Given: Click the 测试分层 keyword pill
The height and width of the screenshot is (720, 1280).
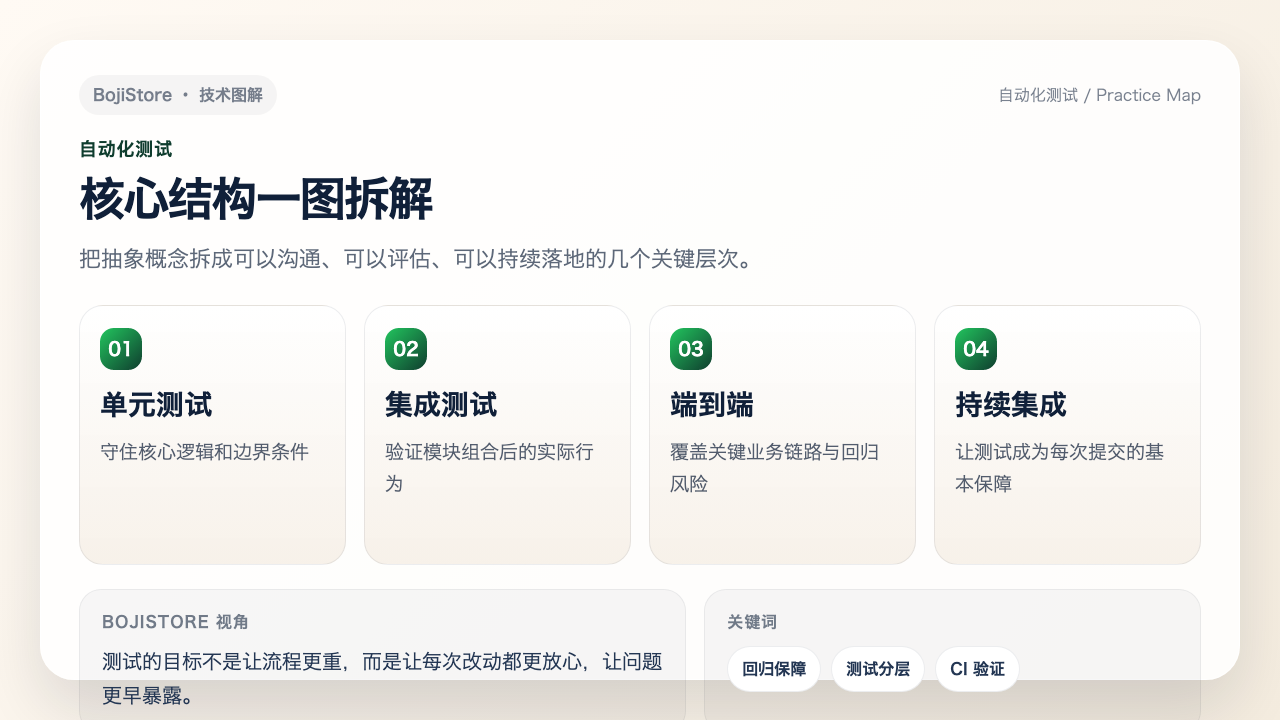Looking at the screenshot, I should (878, 669).
